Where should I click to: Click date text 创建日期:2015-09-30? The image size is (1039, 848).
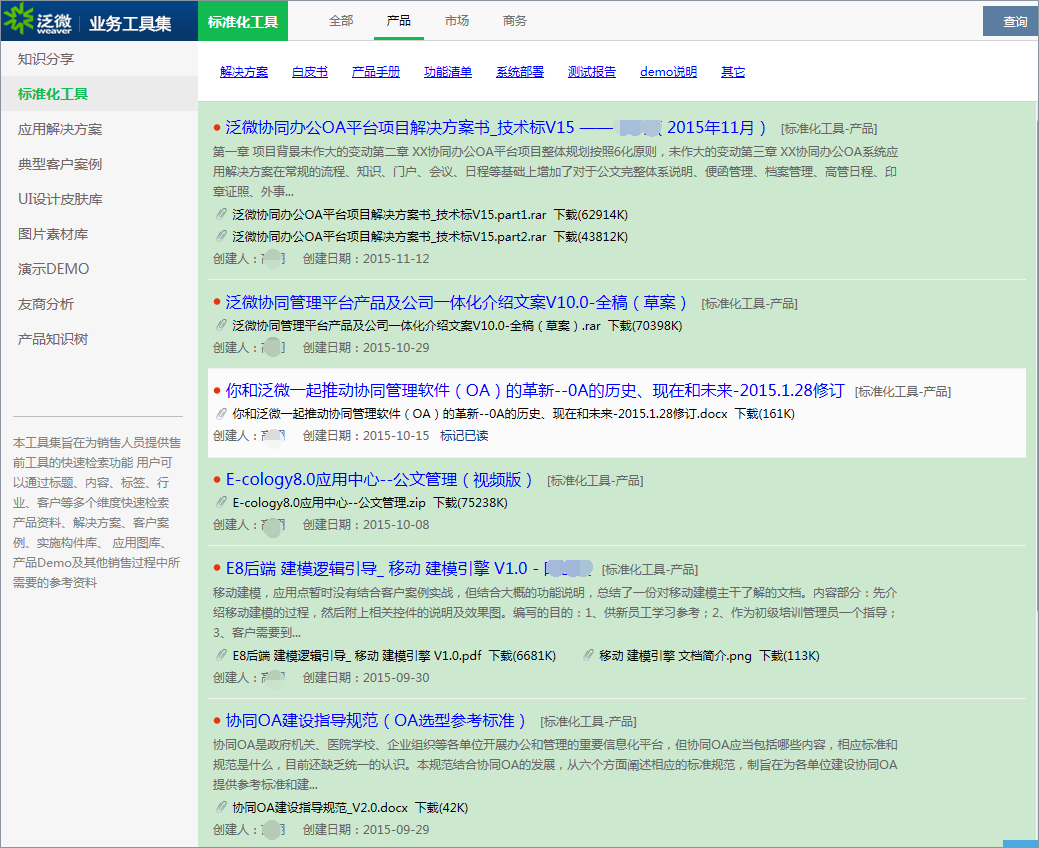click(x=366, y=677)
